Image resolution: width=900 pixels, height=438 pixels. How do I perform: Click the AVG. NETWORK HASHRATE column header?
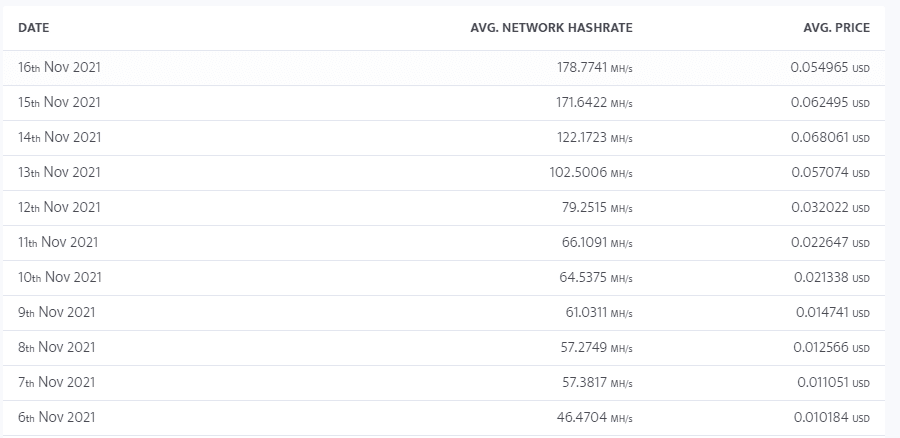pos(551,28)
